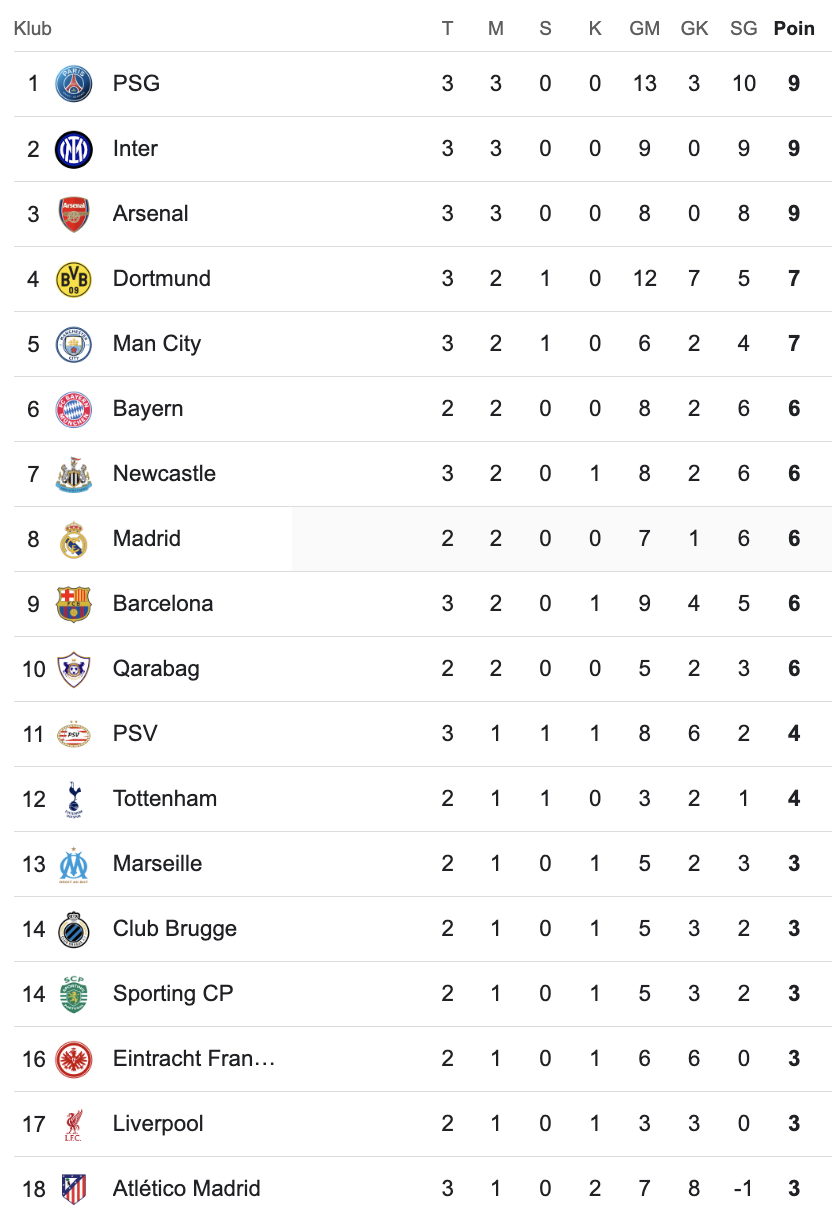Click the Marseille logo icon
This screenshot has height=1220, width=832.
point(73,864)
